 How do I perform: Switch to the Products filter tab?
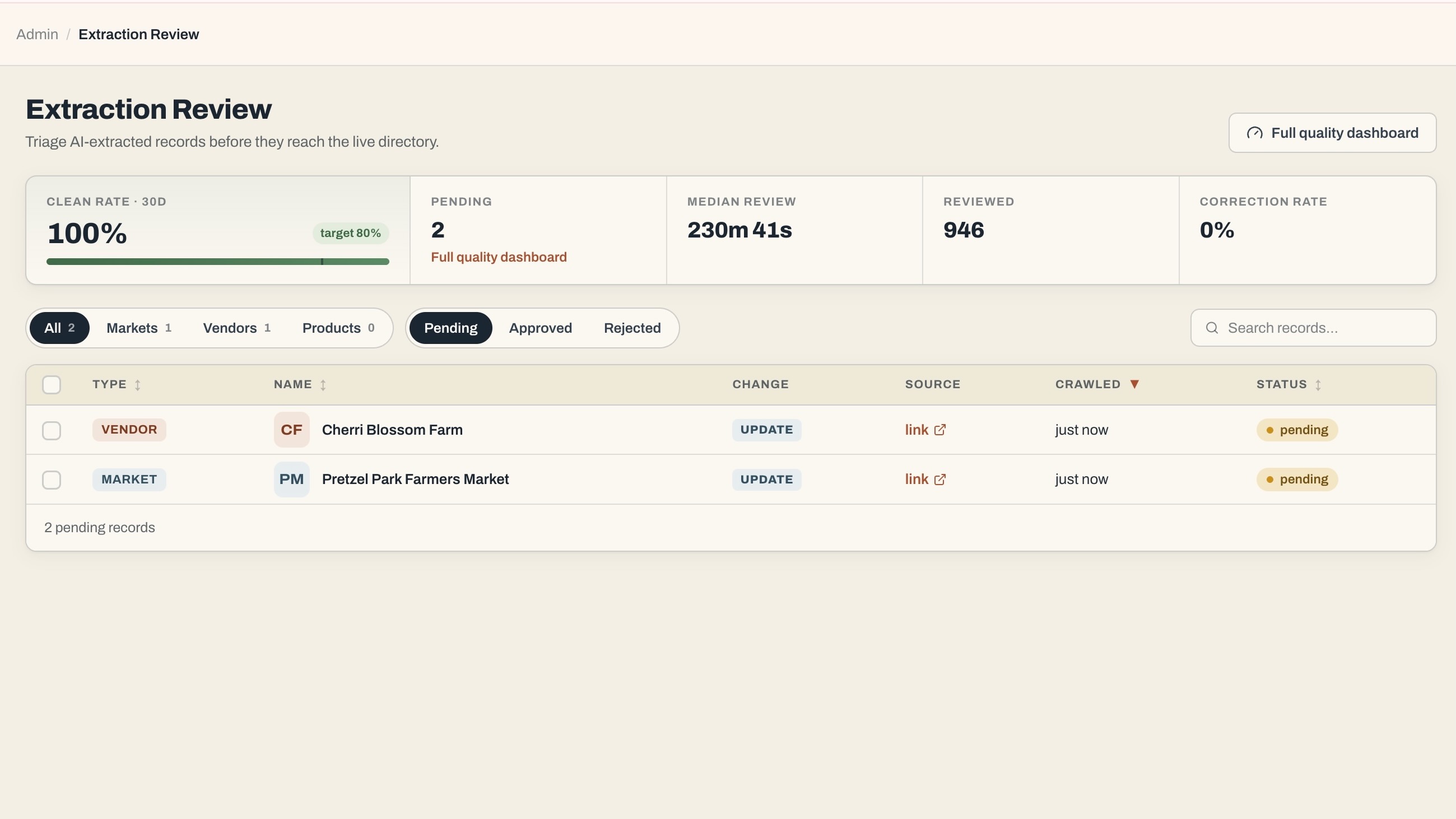338,328
